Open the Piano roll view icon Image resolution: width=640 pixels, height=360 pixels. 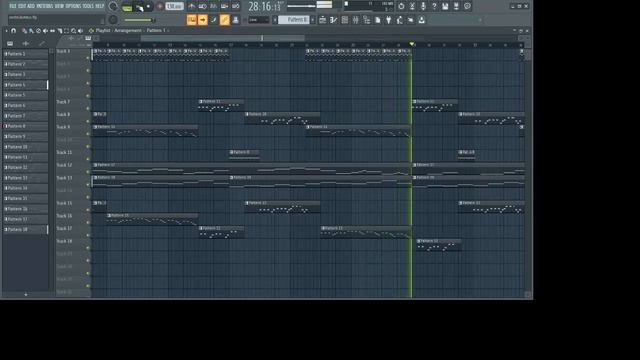click(x=333, y=20)
